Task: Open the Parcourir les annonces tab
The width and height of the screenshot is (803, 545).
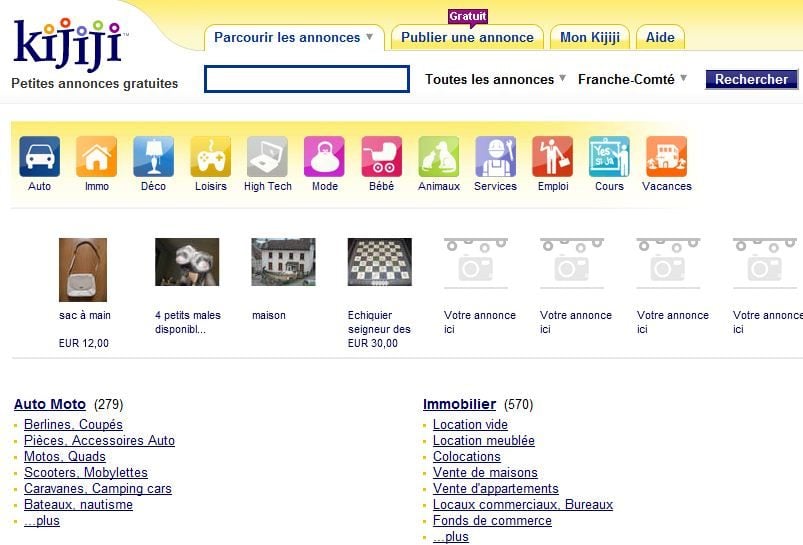Action: [294, 38]
